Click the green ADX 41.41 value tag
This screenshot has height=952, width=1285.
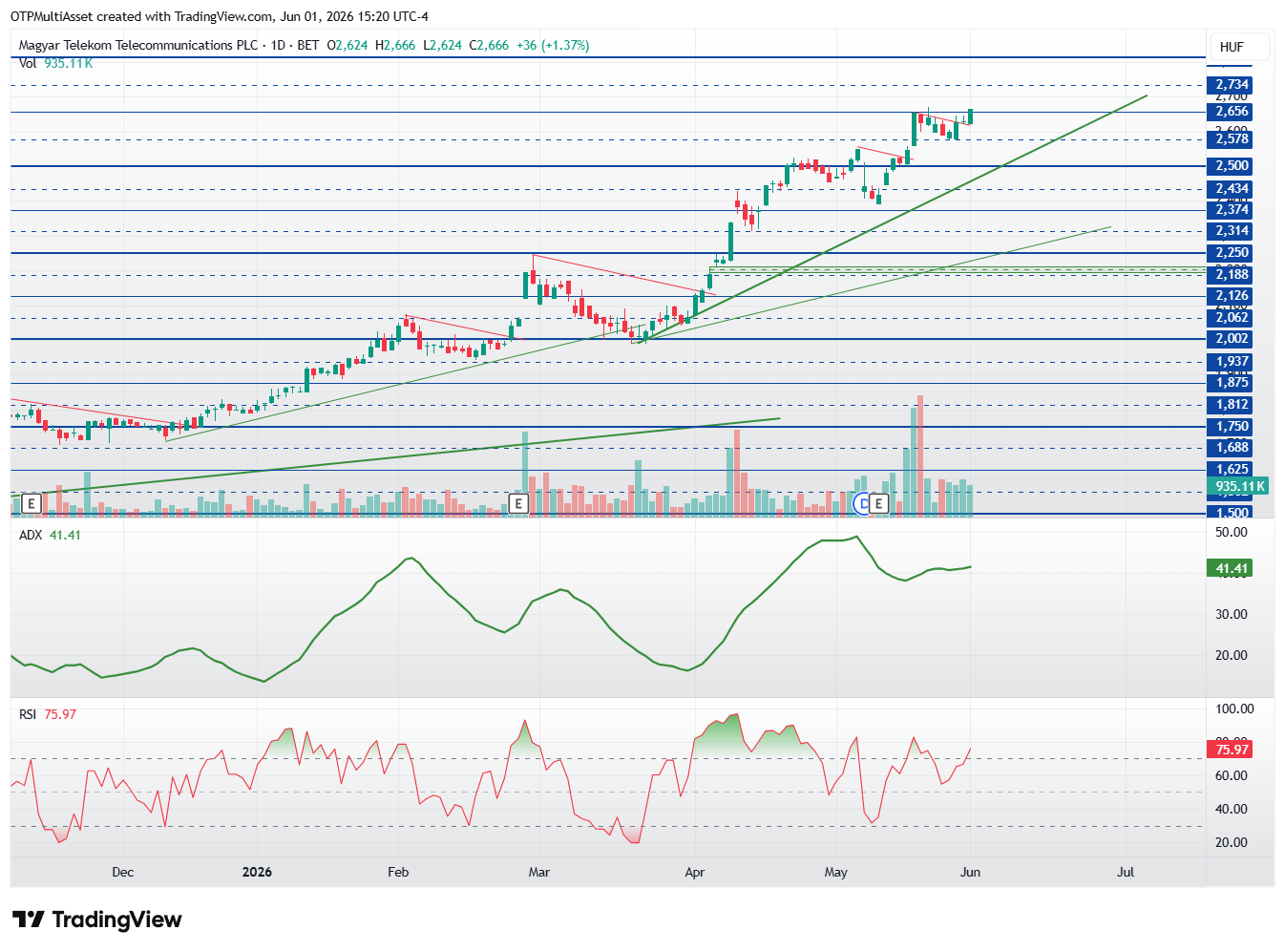pyautogui.click(x=1231, y=568)
